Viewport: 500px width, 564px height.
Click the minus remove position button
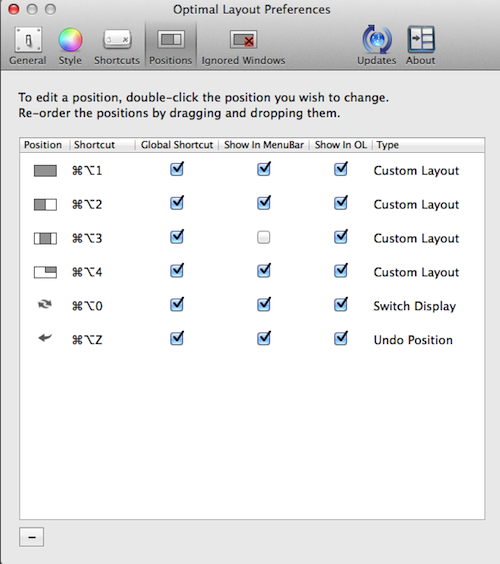(x=32, y=537)
